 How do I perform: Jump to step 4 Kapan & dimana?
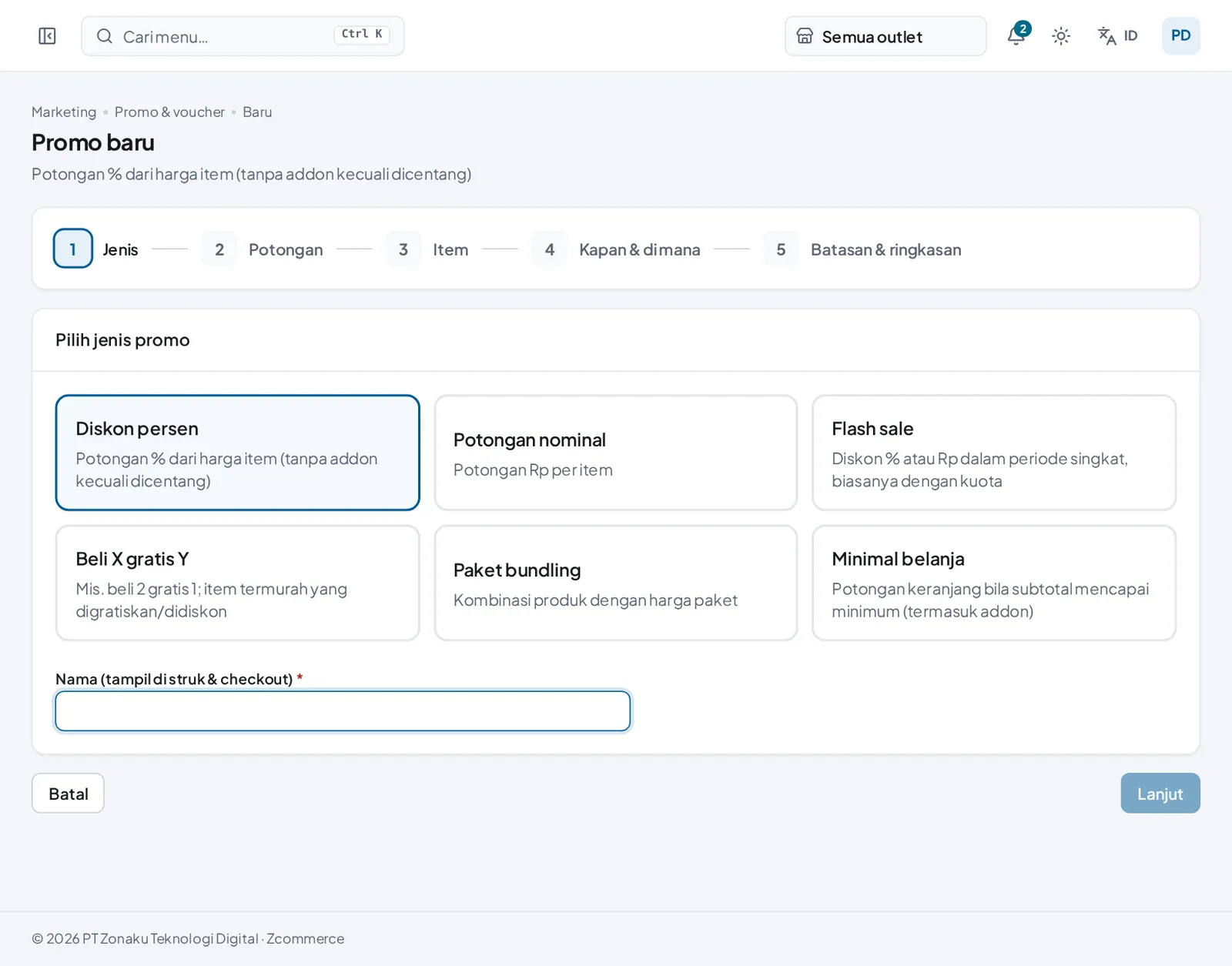tap(616, 249)
